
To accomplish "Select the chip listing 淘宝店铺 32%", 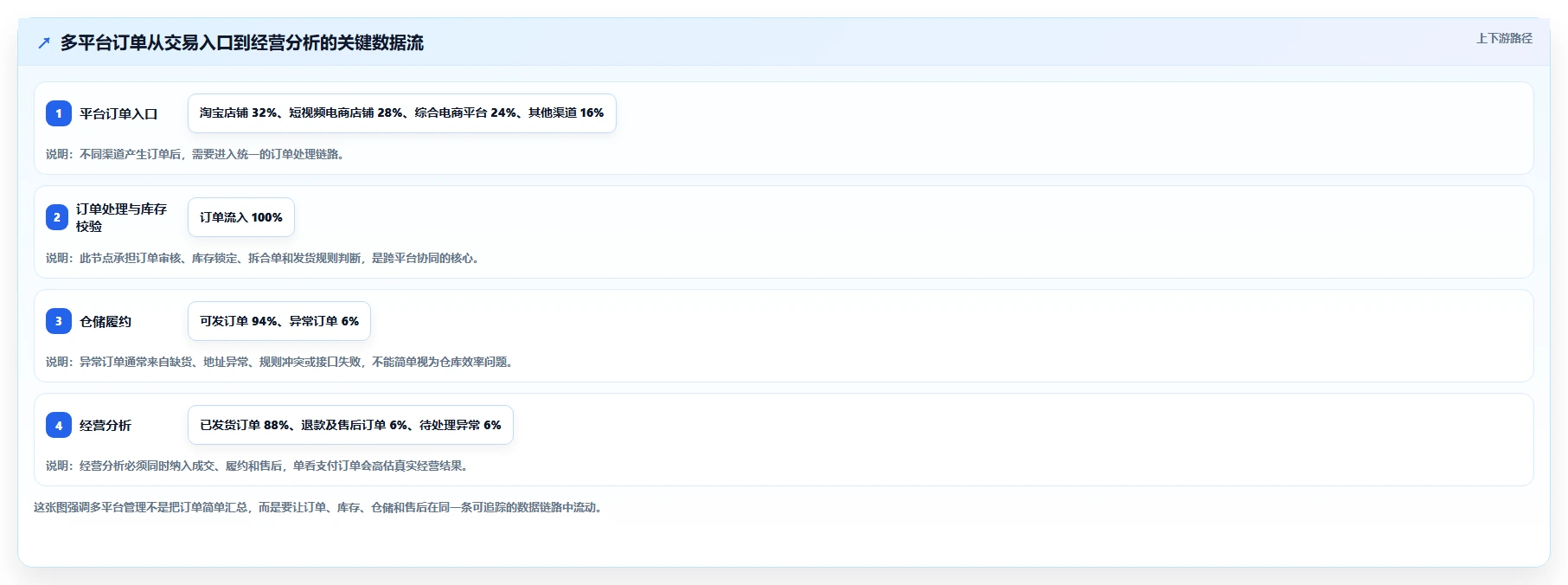I will pos(402,113).
